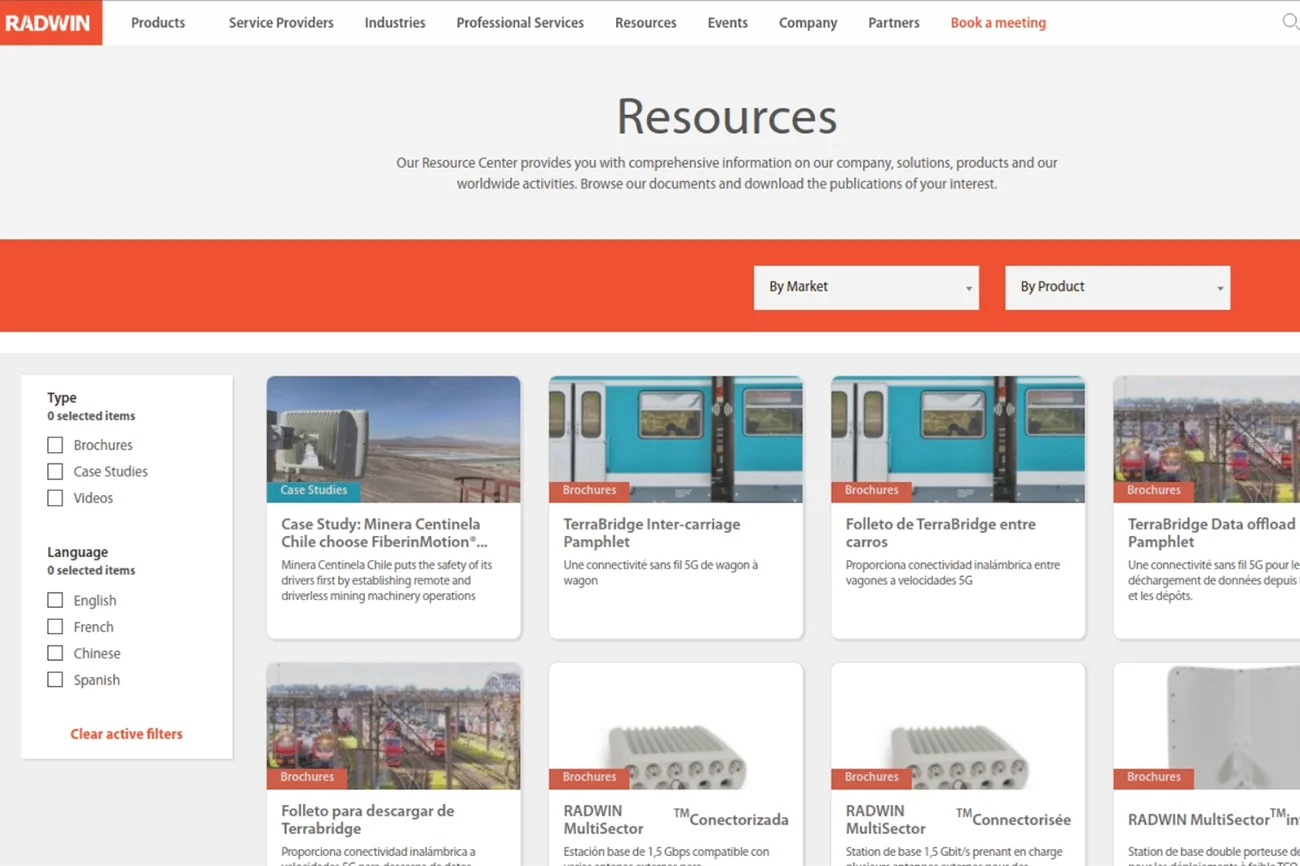Screen dimensions: 1300x866
Task: Click Brochures tag on Folleto entre carros card
Action: (x=871, y=491)
